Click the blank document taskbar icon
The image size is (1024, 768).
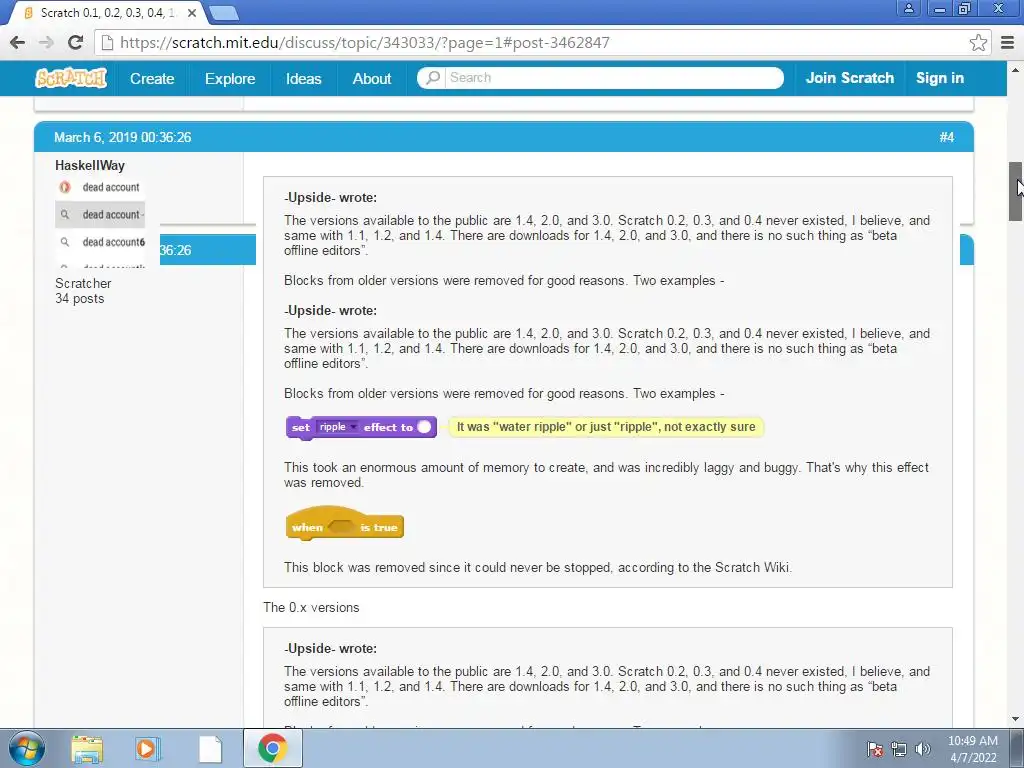[210, 748]
